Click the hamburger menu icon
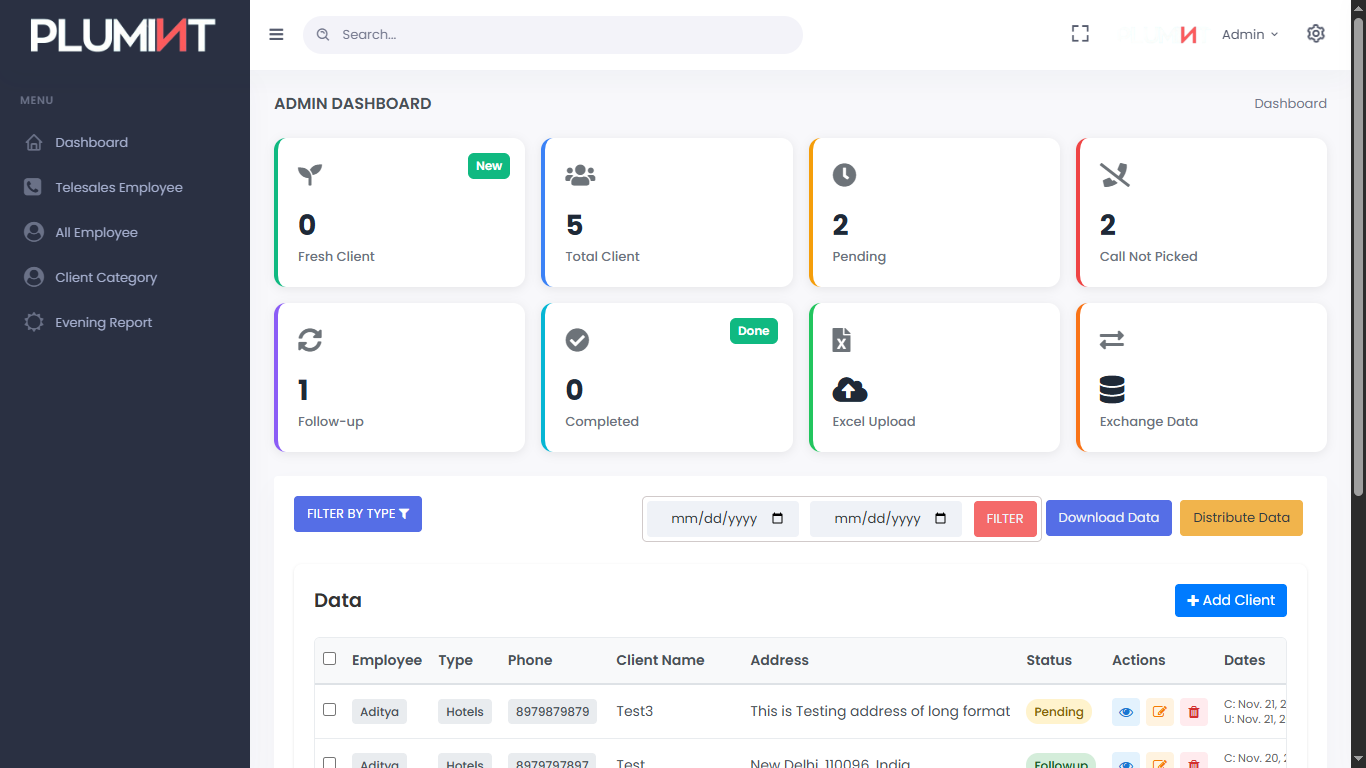 [276, 34]
